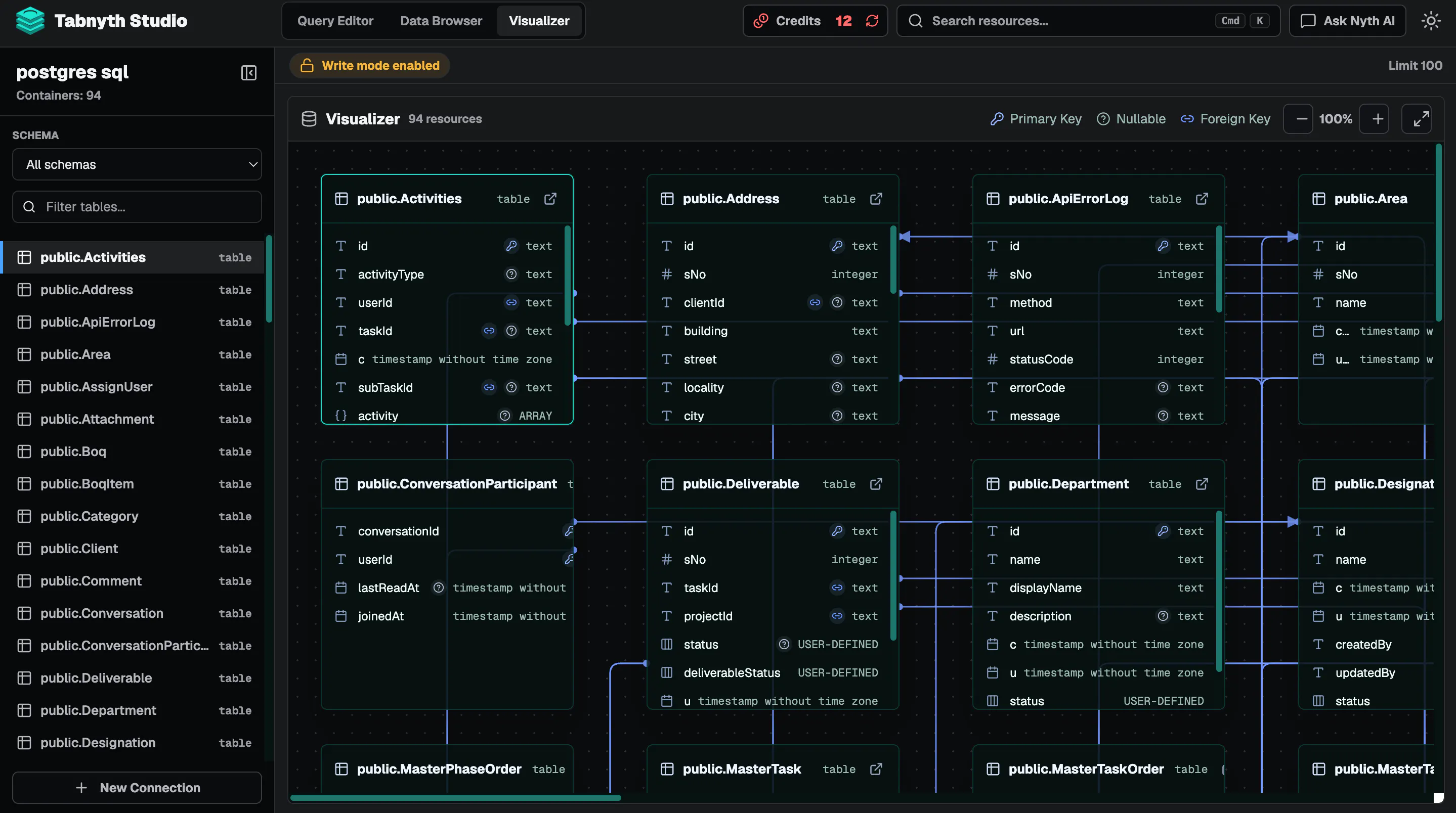Toggle light theme with the sun icon
Viewport: 1456px width, 813px height.
[1431, 21]
